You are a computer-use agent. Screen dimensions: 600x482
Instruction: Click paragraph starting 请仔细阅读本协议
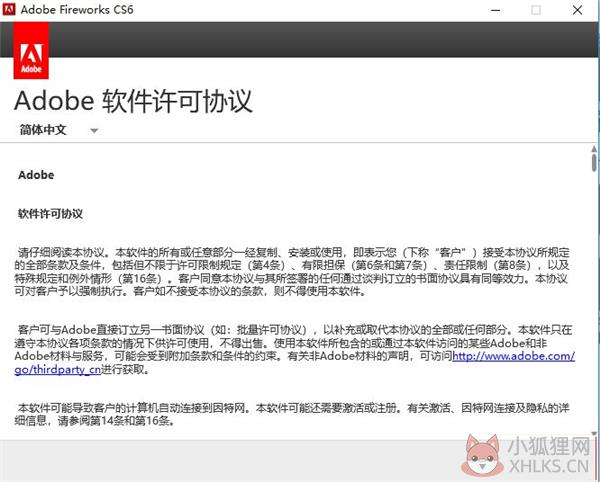point(293,272)
